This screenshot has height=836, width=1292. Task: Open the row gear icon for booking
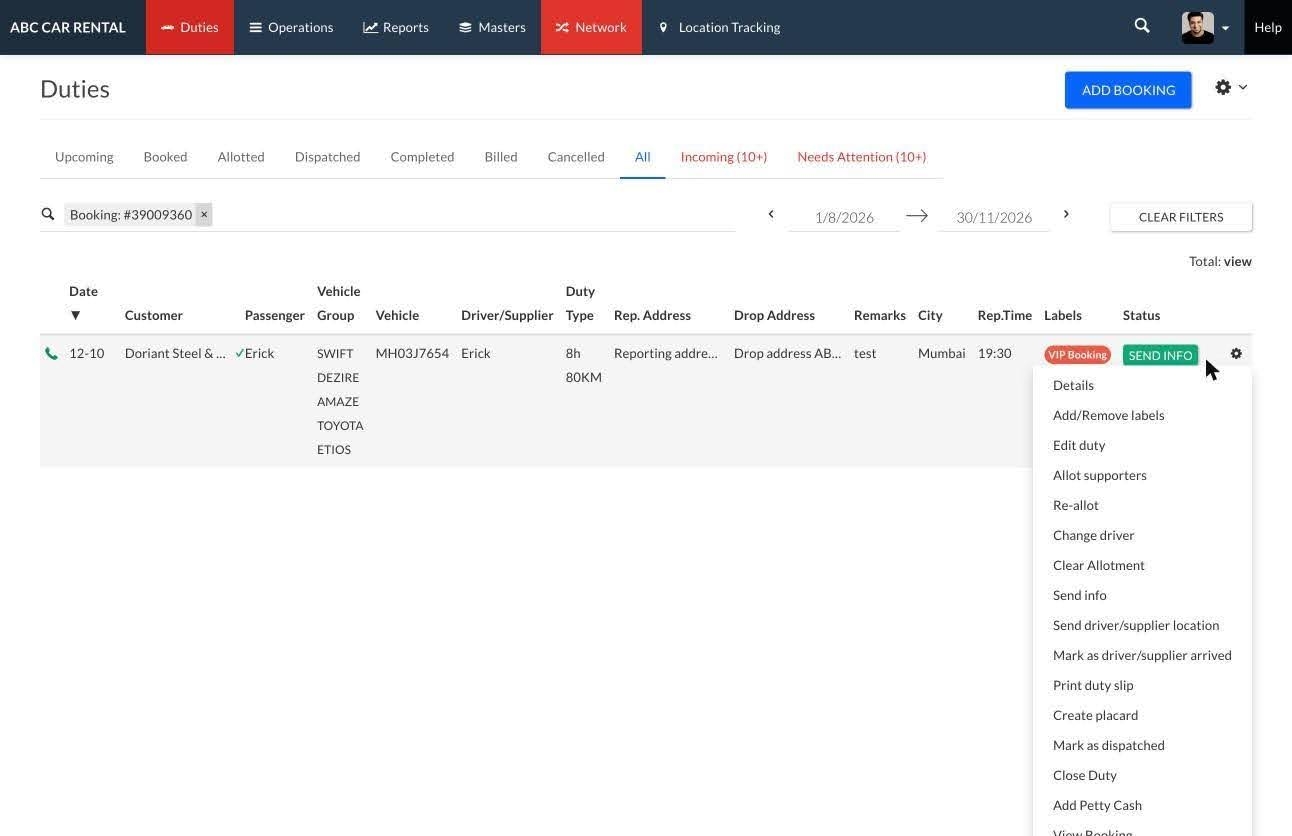coord(1236,353)
